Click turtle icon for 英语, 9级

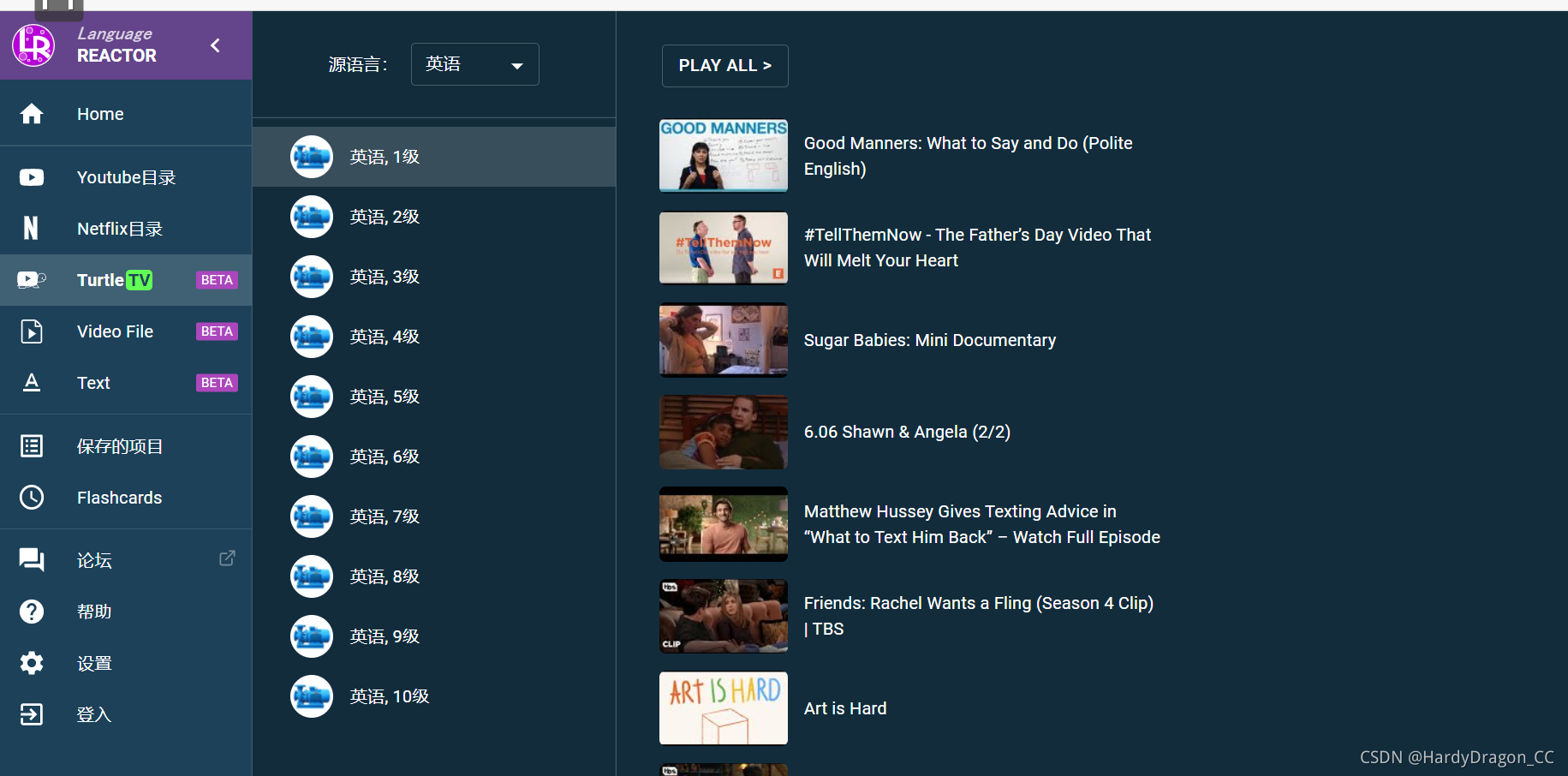(x=312, y=636)
